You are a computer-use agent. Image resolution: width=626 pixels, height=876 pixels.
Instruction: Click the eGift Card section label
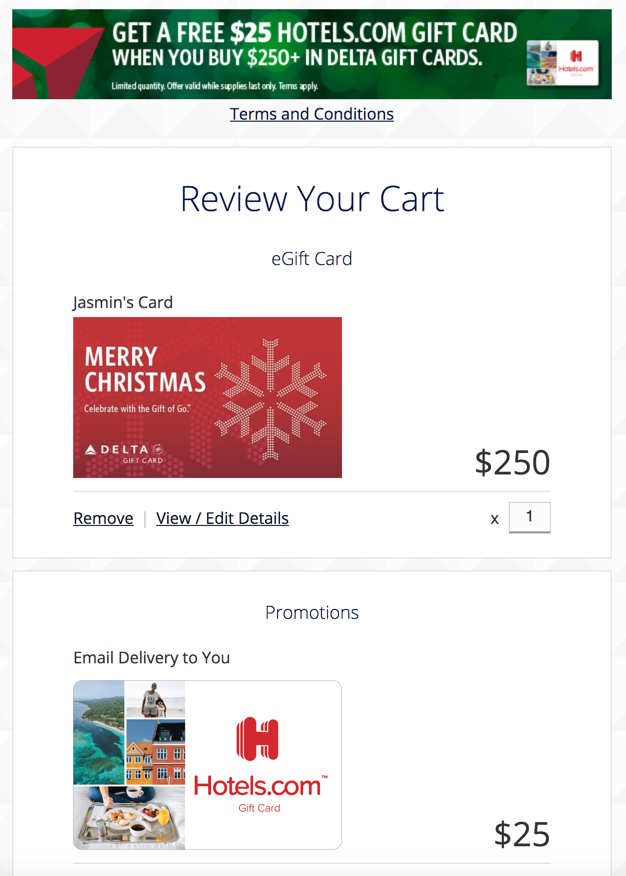point(312,259)
